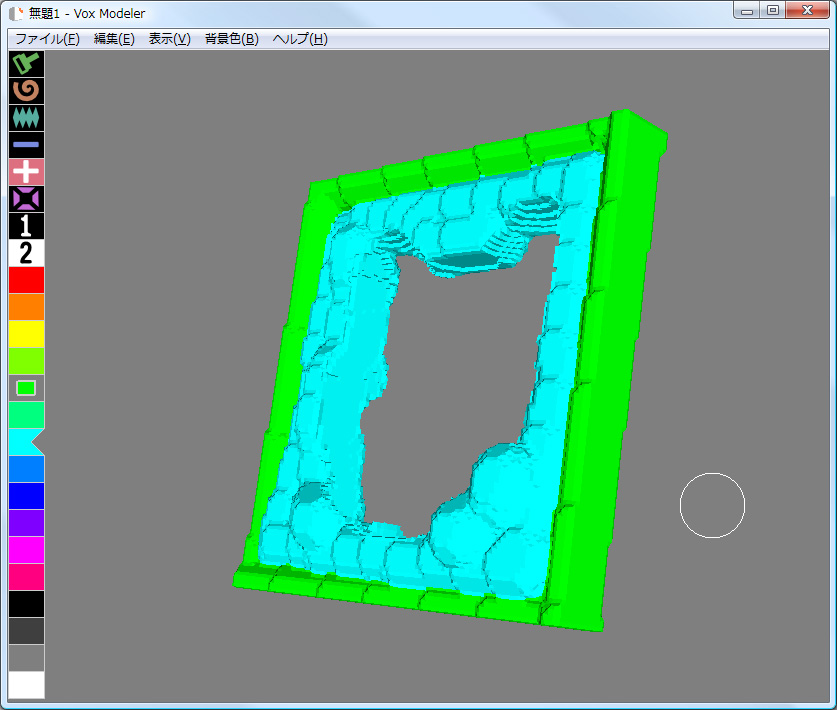Pick the dark gray color swatch

coord(26,631)
